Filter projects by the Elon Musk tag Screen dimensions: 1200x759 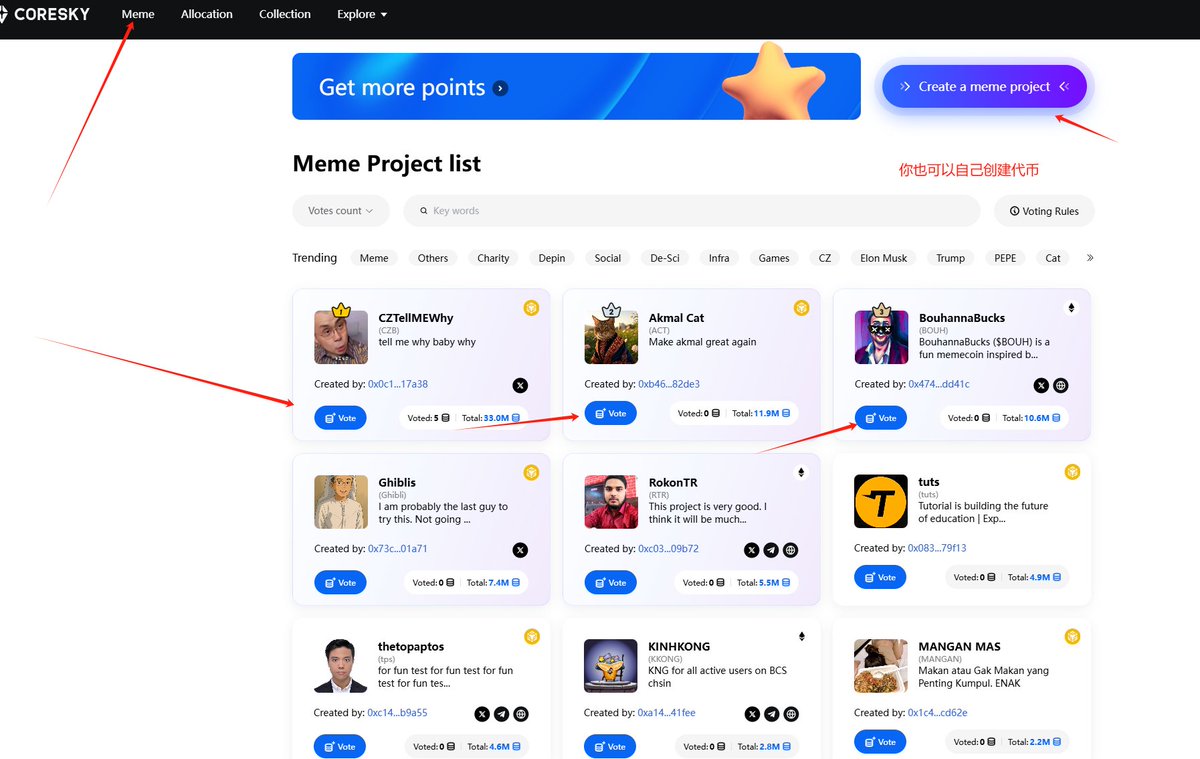884,258
